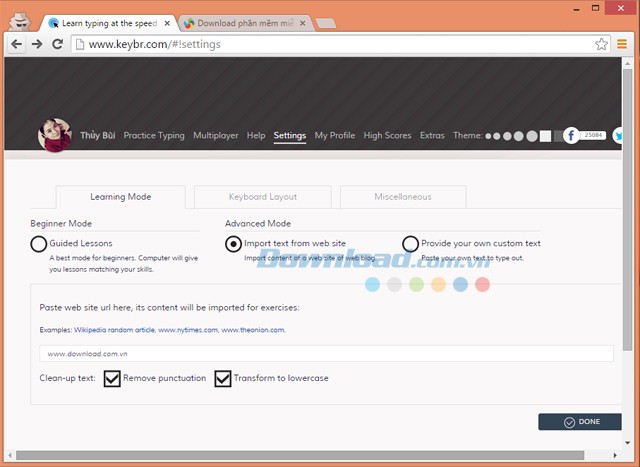The height and width of the screenshot is (467, 640).
Task: Close the 'Download phần mềm' browser tab
Action: [303, 22]
